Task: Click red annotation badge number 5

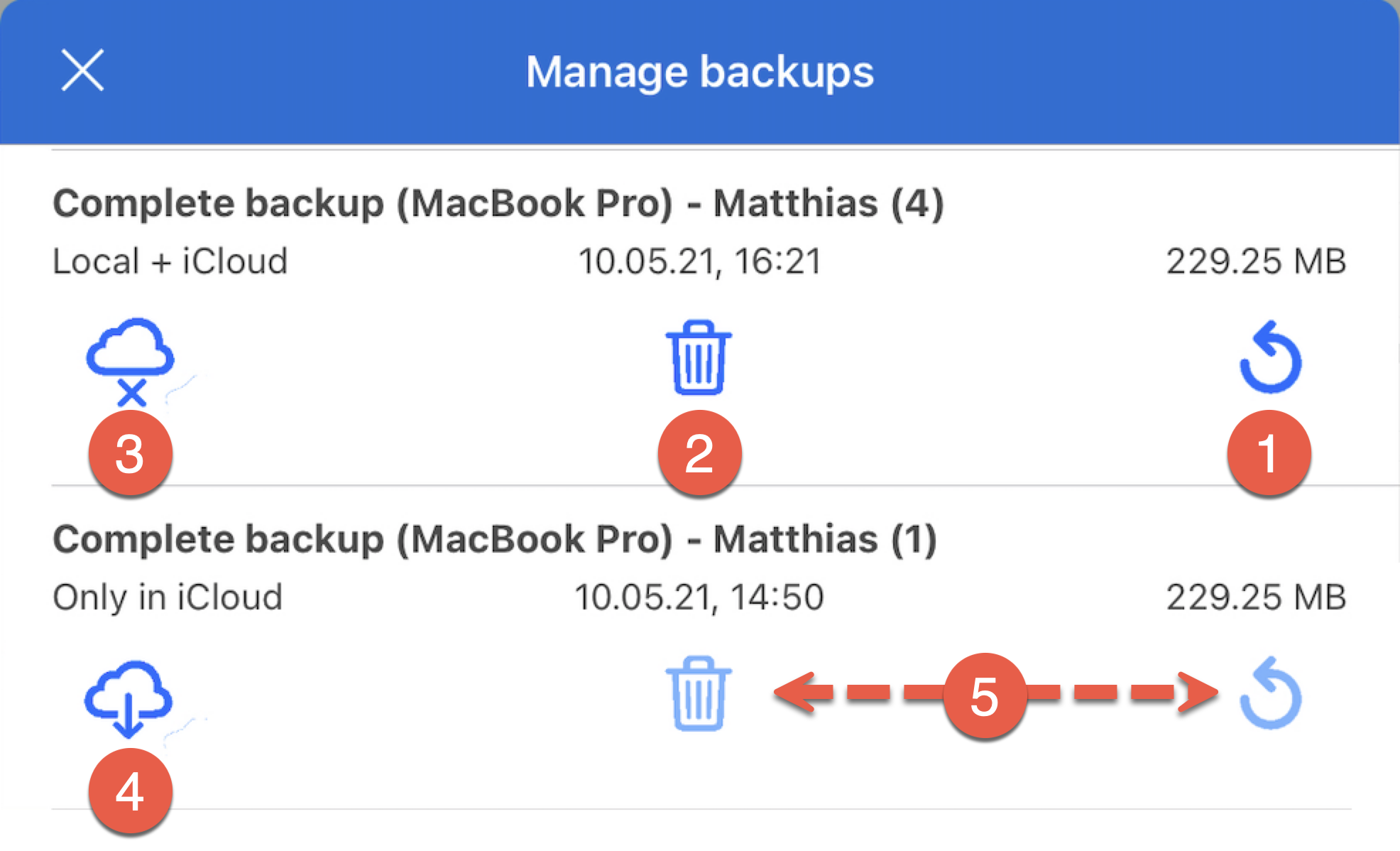Action: pyautogui.click(x=985, y=695)
